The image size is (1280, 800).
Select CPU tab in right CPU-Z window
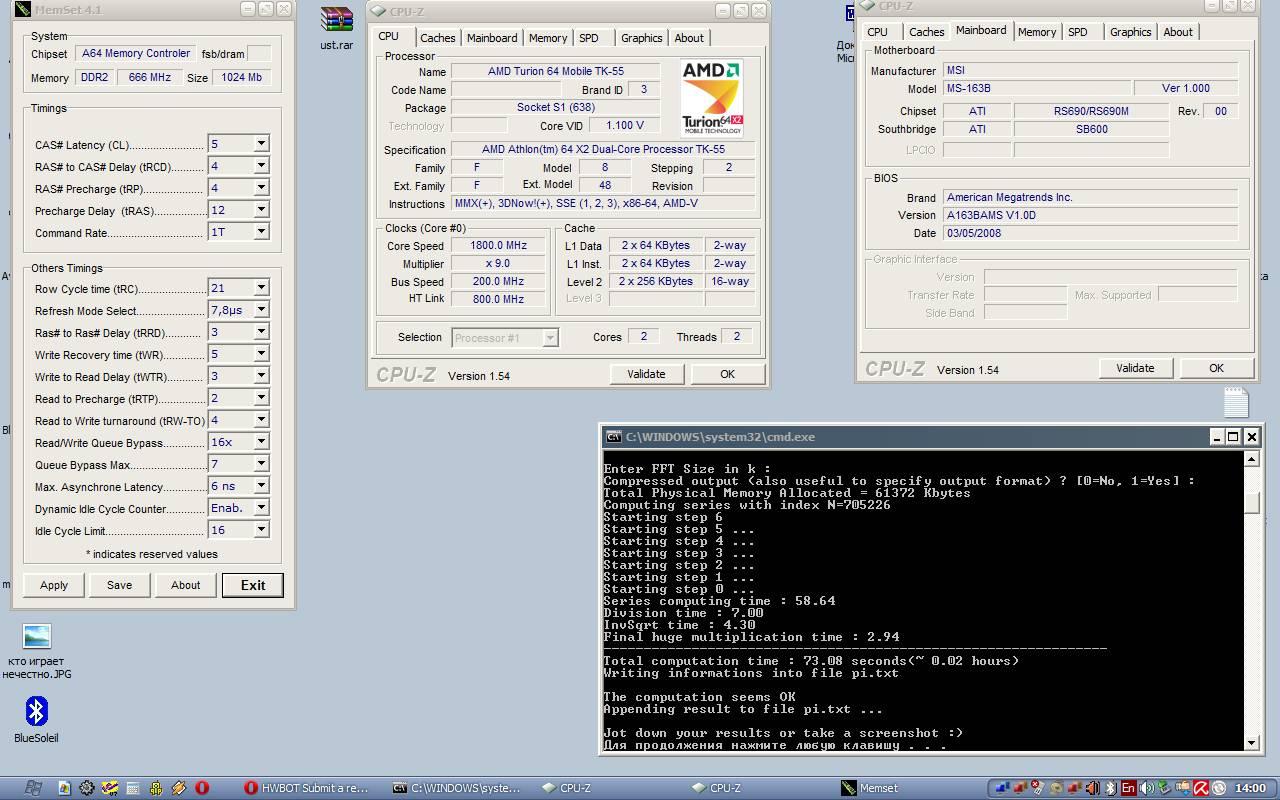point(877,32)
